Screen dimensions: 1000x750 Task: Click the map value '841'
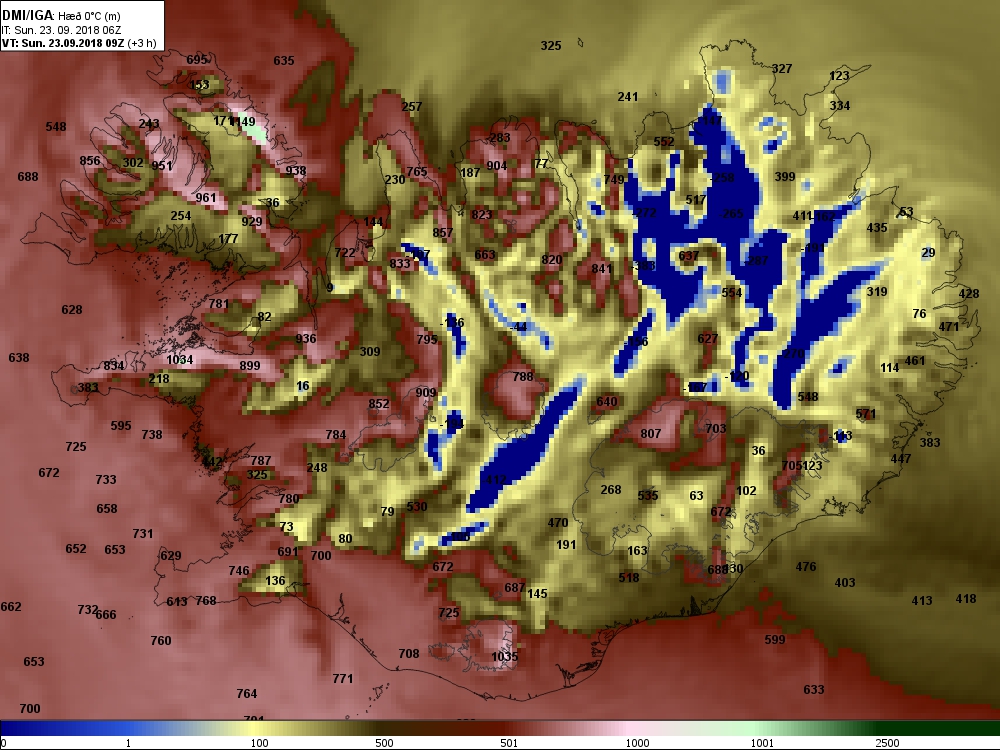601,268
